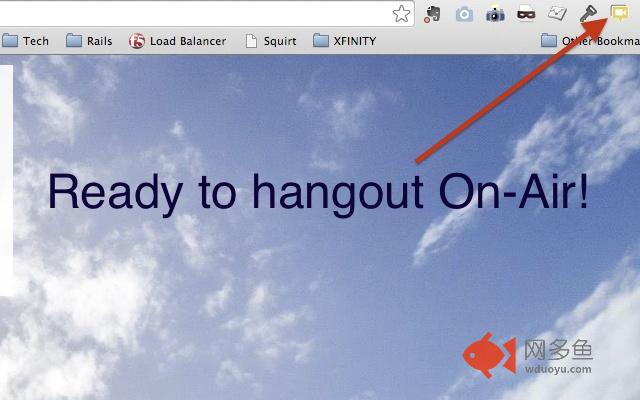Image resolution: width=640 pixels, height=400 pixels.
Task: Click the blue camera screenshot extension
Action: 464,14
